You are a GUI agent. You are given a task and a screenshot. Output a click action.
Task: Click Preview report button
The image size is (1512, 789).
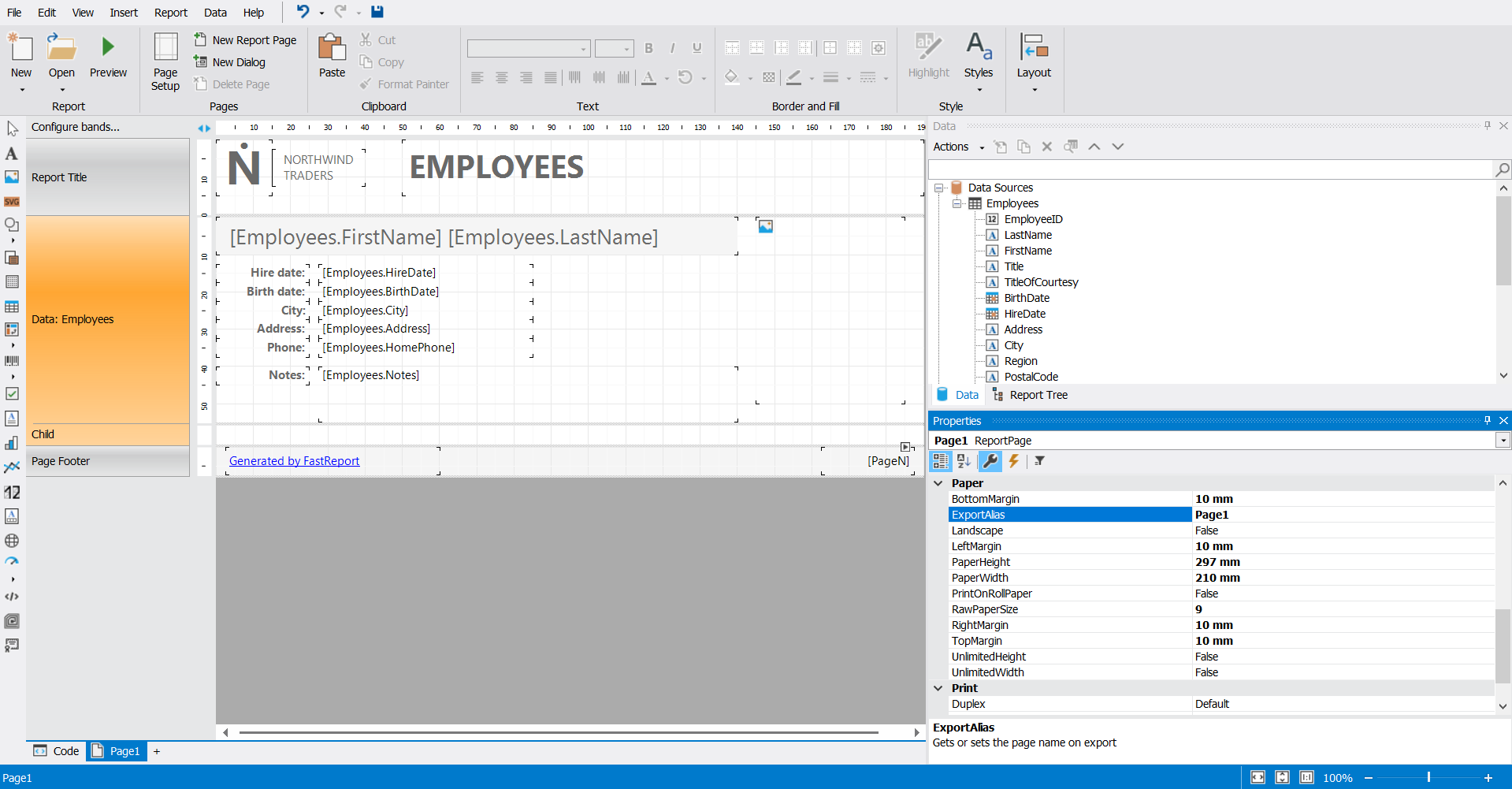click(108, 57)
